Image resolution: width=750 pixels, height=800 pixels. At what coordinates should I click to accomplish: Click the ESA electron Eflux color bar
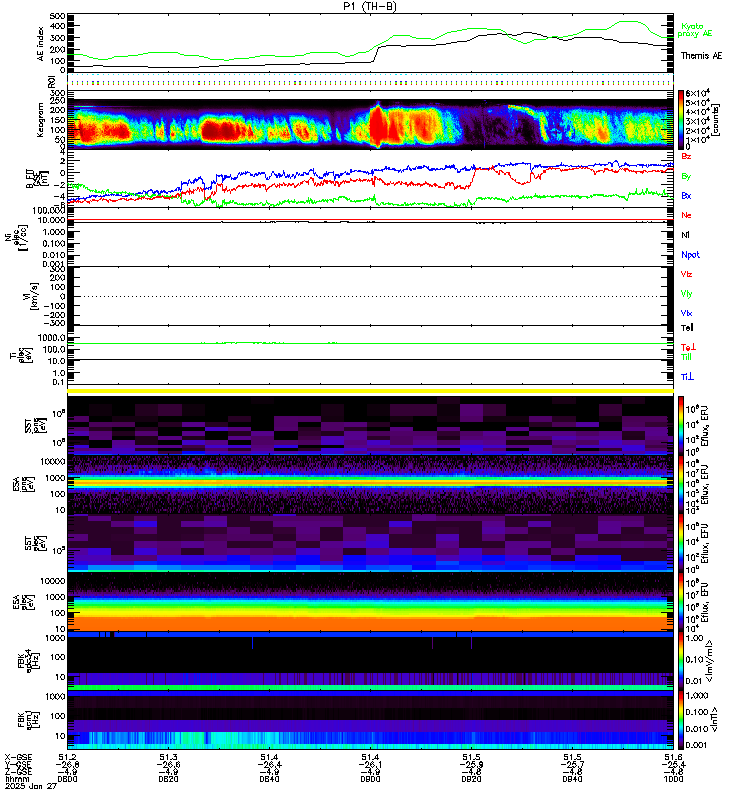point(681,602)
